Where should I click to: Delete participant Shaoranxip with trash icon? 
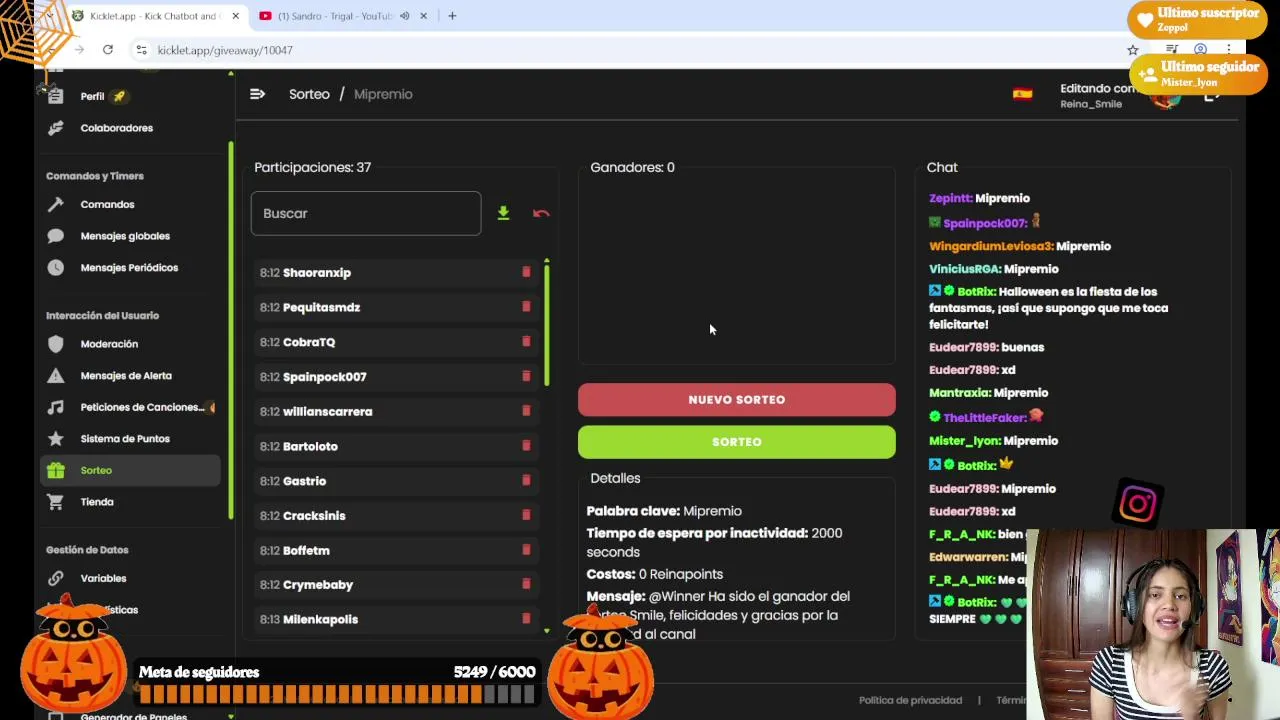(526, 272)
